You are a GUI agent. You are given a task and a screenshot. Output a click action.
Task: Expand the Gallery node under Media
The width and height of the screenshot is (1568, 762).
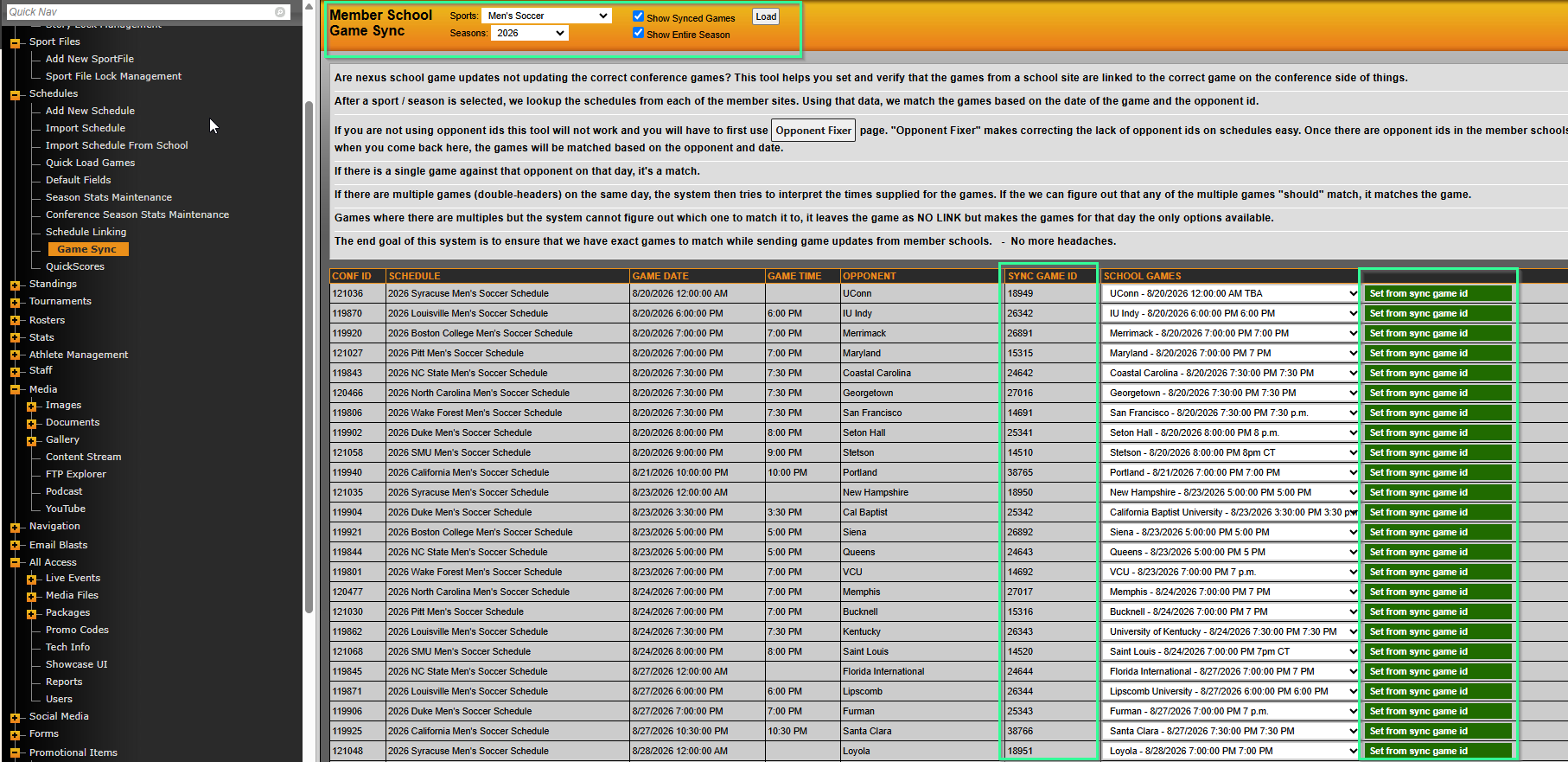(x=31, y=440)
